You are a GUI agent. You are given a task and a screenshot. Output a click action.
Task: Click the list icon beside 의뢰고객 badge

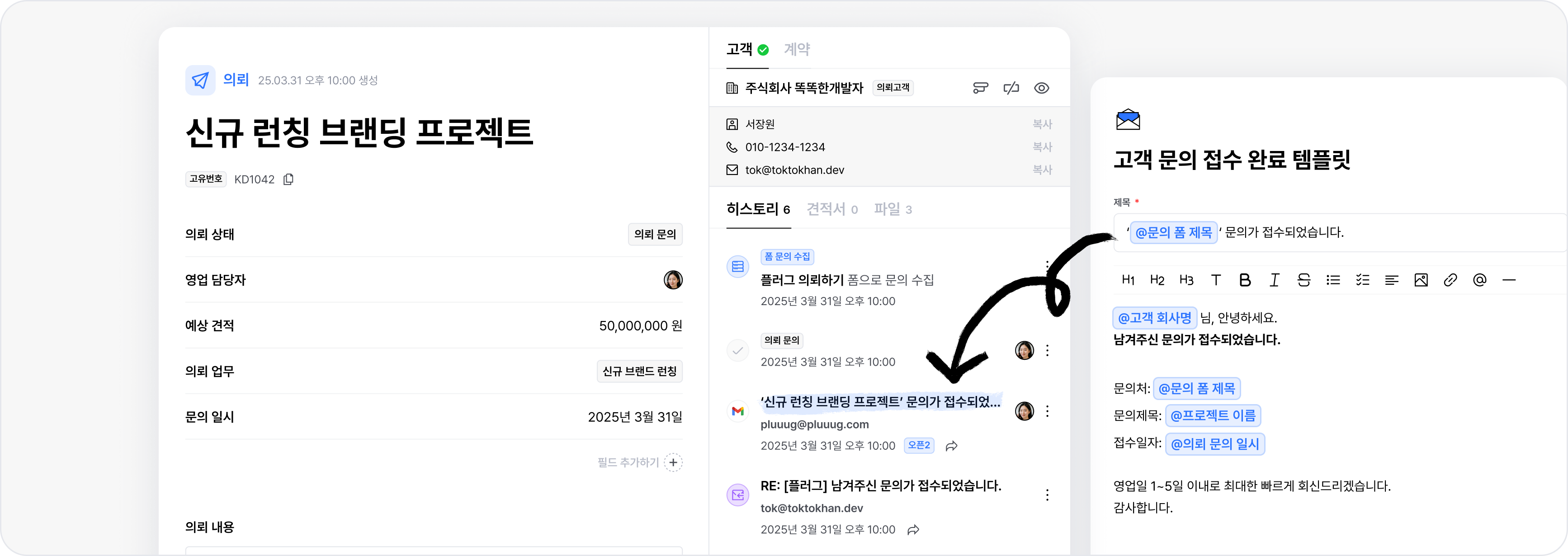pos(981,88)
